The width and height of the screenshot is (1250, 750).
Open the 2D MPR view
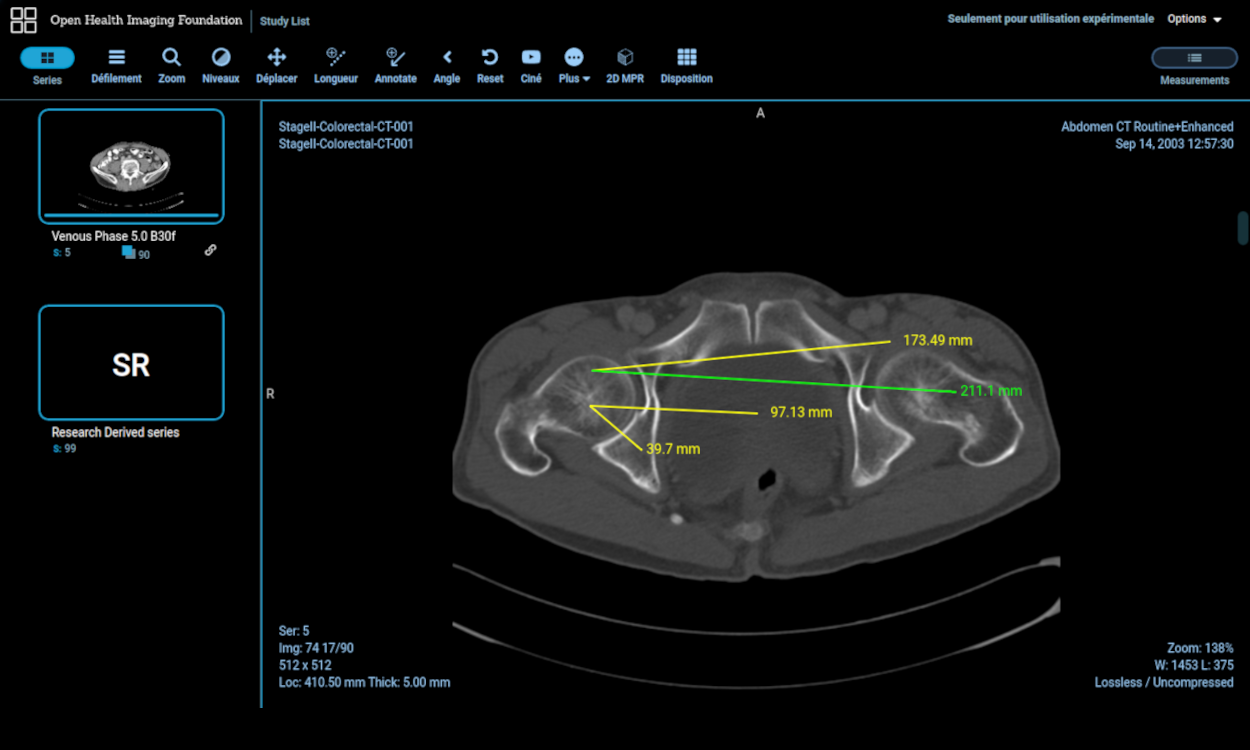625,65
